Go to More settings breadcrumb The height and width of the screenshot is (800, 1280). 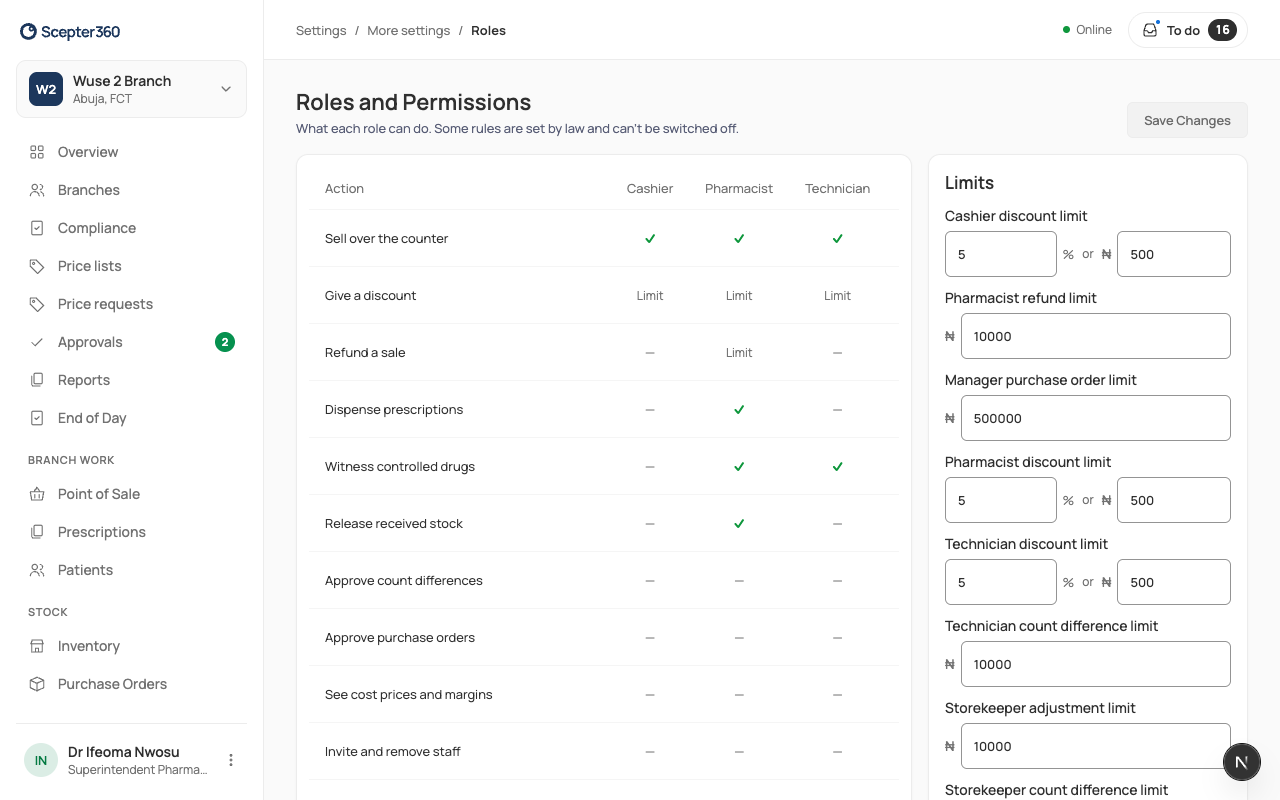(408, 30)
